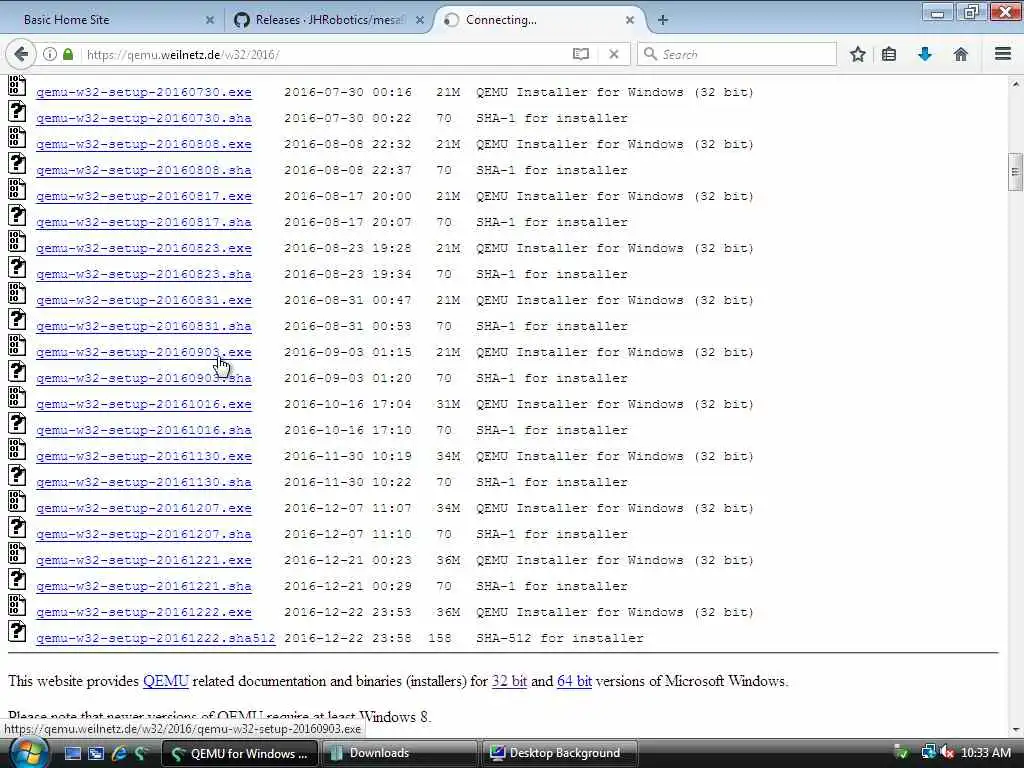
Task: Bookmark this page with the star icon
Action: point(857,54)
